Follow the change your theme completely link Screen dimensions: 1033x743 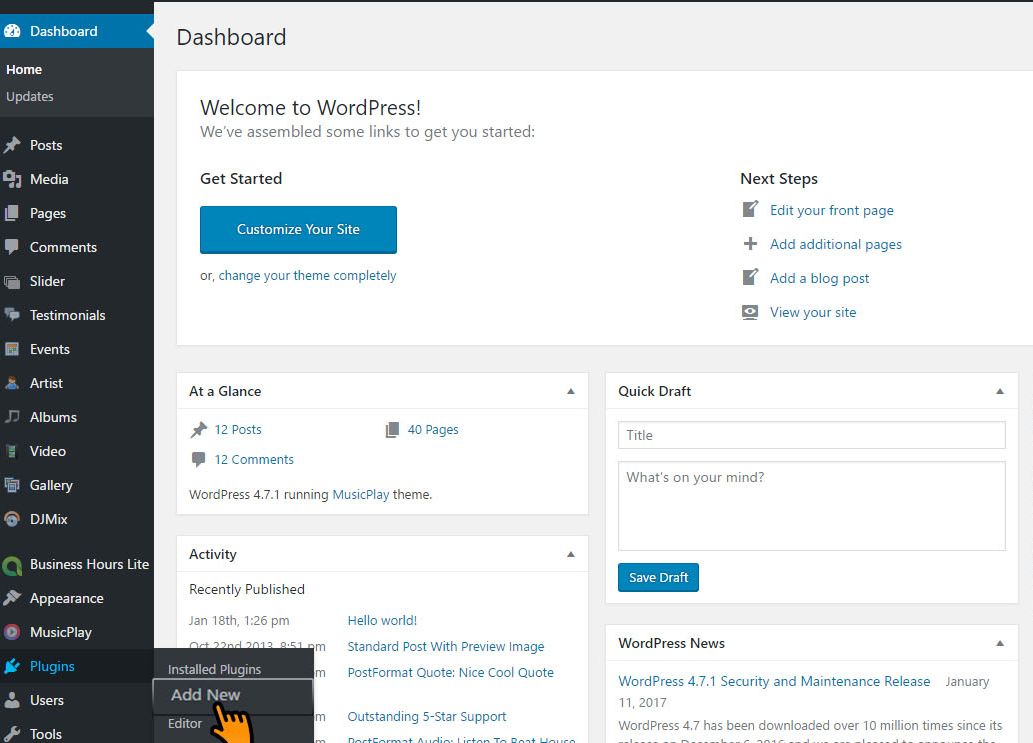pos(307,275)
